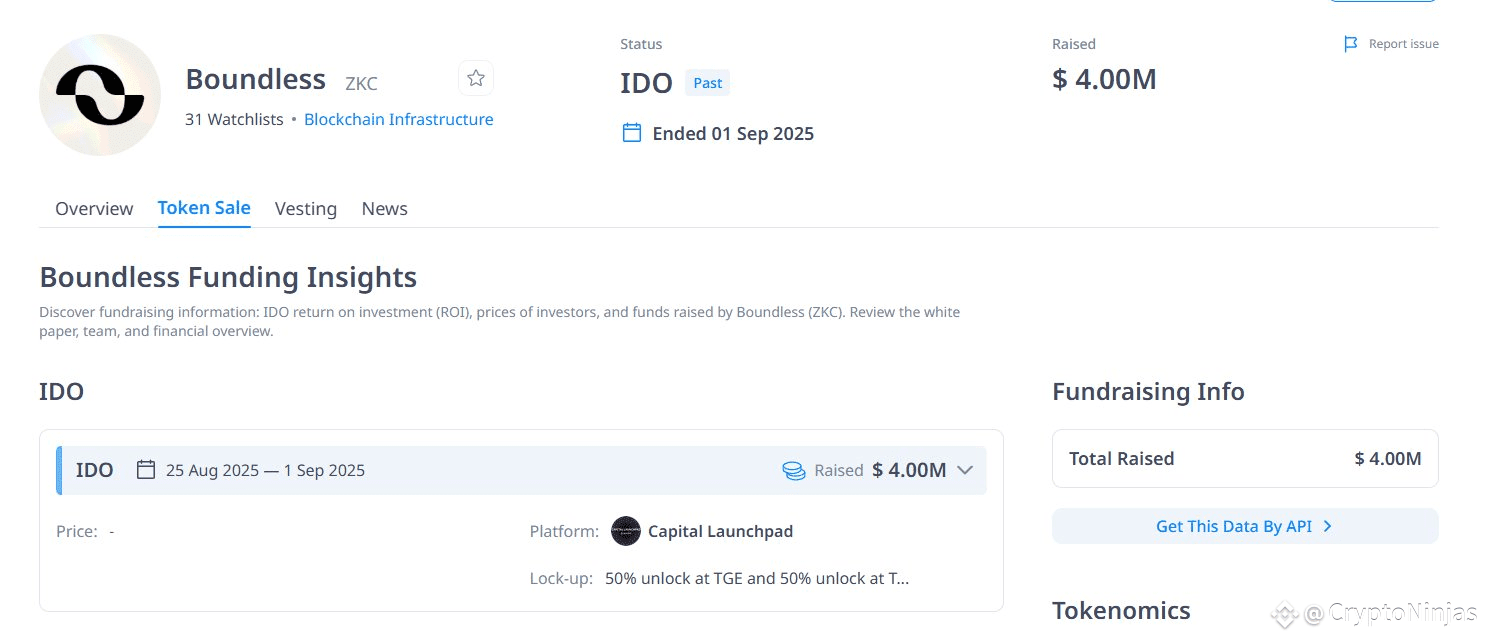
Task: Click the Boundless project logo
Action: [x=100, y=95]
